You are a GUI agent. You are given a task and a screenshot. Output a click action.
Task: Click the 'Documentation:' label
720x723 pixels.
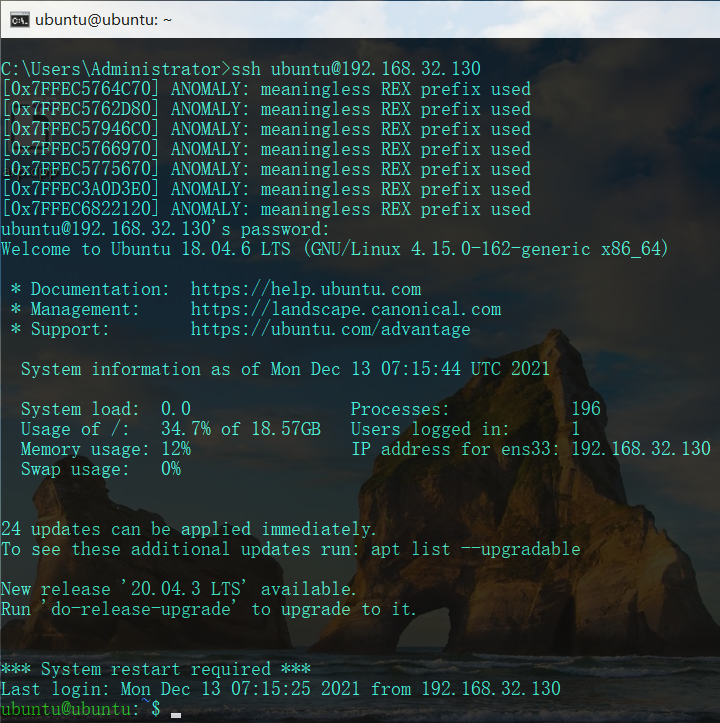tap(100, 290)
